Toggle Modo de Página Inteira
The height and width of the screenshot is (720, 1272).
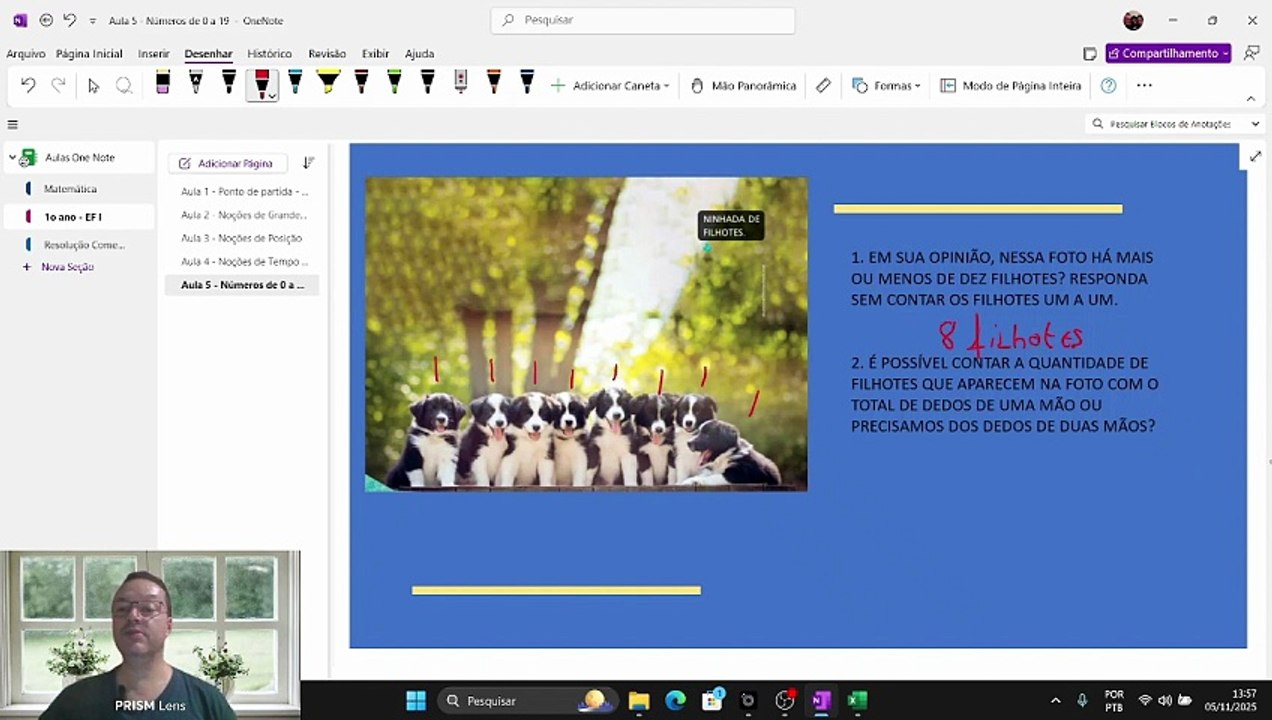tap(1011, 86)
